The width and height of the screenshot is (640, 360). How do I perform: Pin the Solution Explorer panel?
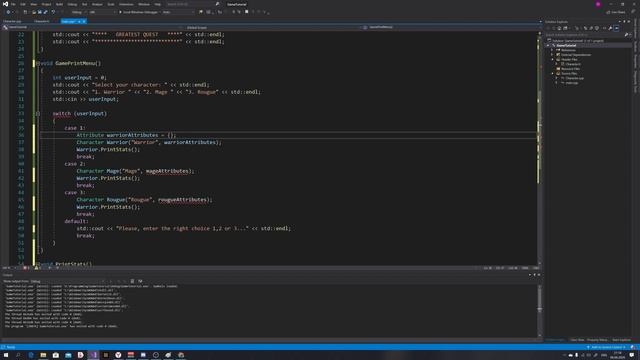[x=624, y=22]
